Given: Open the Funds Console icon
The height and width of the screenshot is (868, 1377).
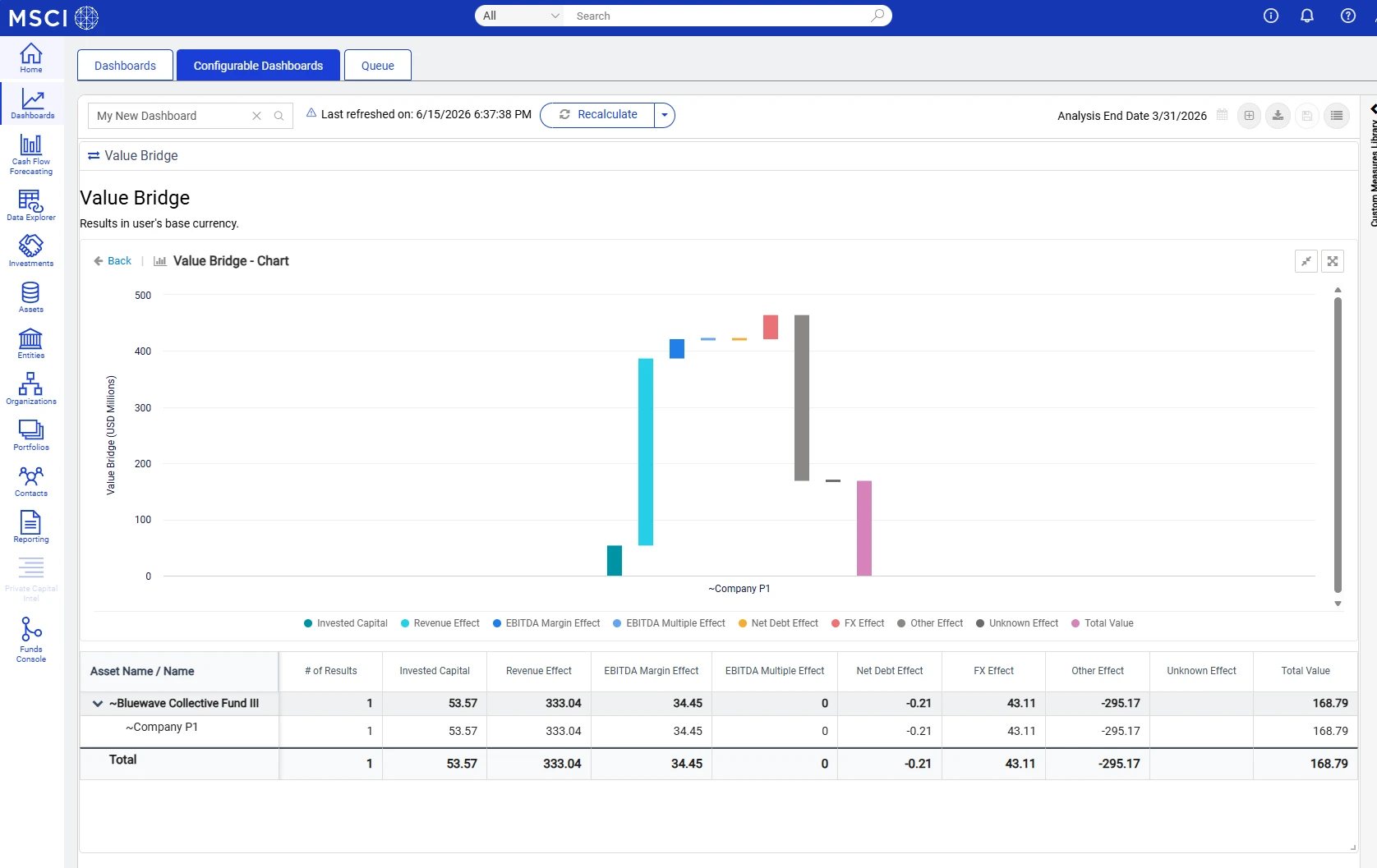Looking at the screenshot, I should point(31,640).
